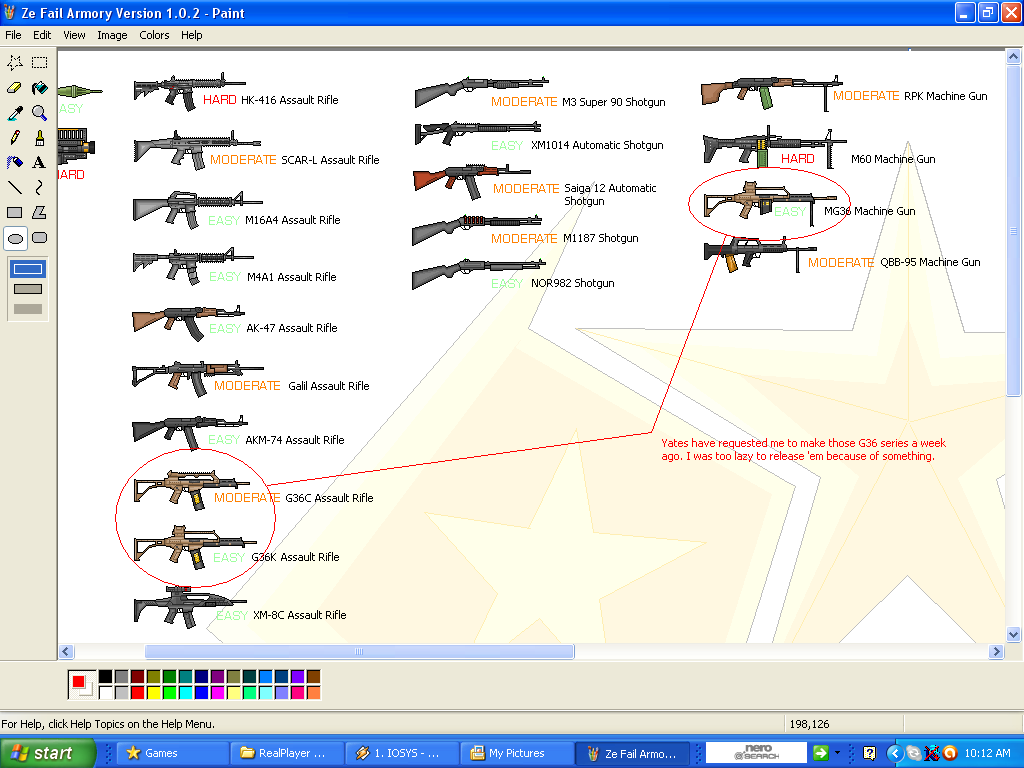
Task: Open the Nero search dropdown arrow
Action: tap(837, 753)
